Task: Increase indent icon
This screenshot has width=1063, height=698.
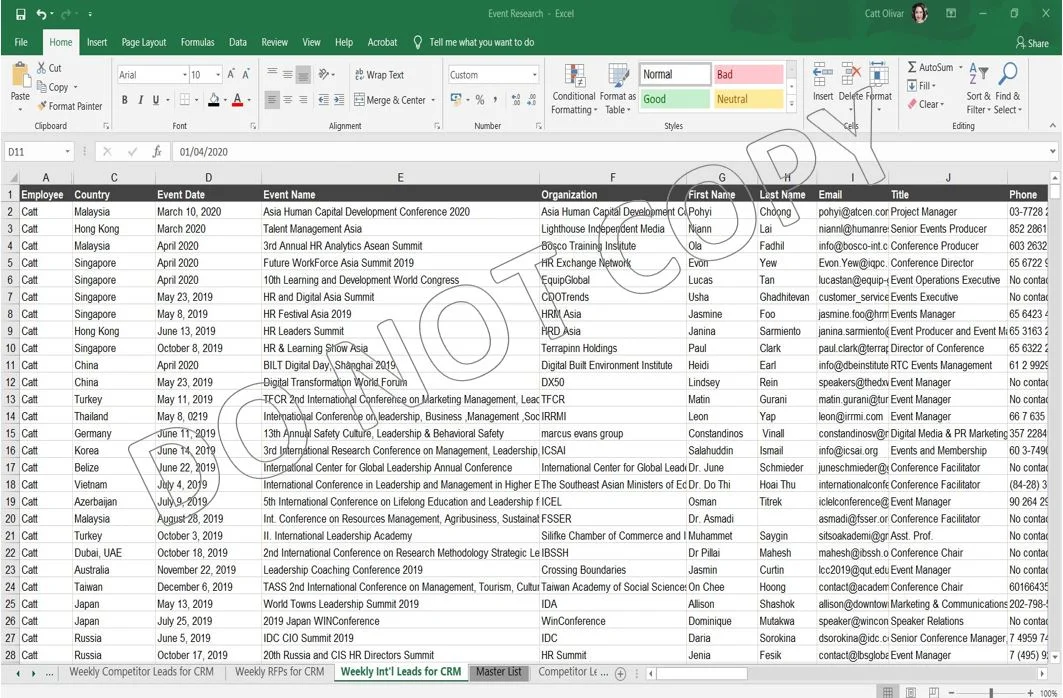Action: 339,100
